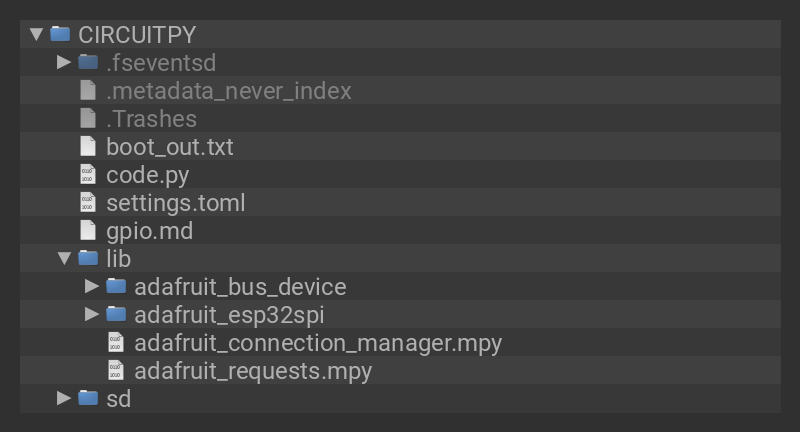The height and width of the screenshot is (432, 800).
Task: Click the lib folder icon
Action: [88, 259]
